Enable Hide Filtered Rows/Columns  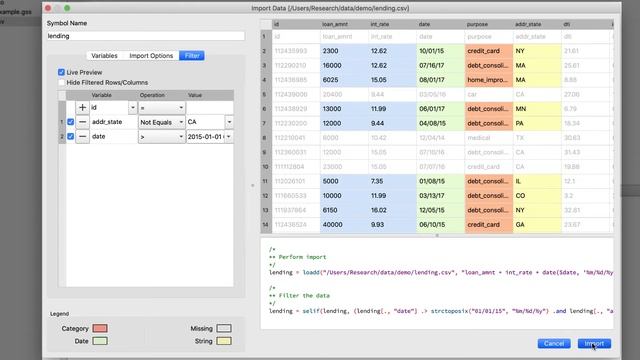[61, 82]
